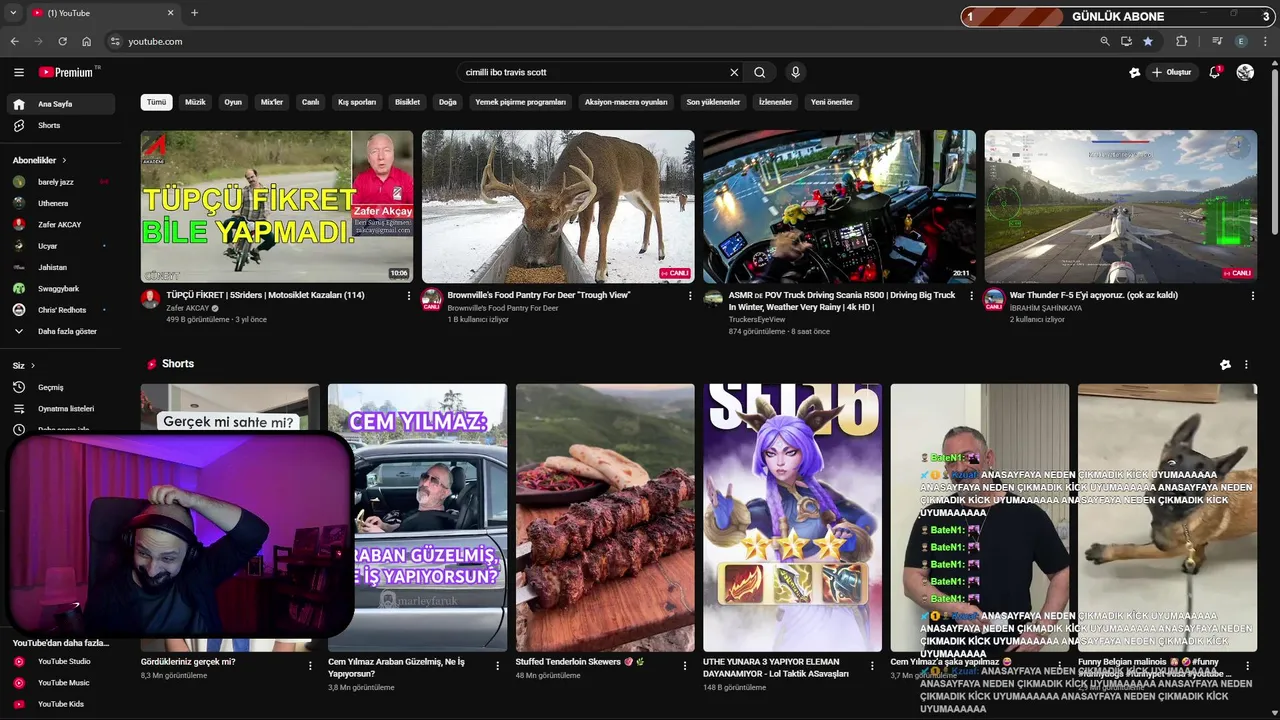Open YouTube Music link
This screenshot has height=720, width=1280.
60,683
